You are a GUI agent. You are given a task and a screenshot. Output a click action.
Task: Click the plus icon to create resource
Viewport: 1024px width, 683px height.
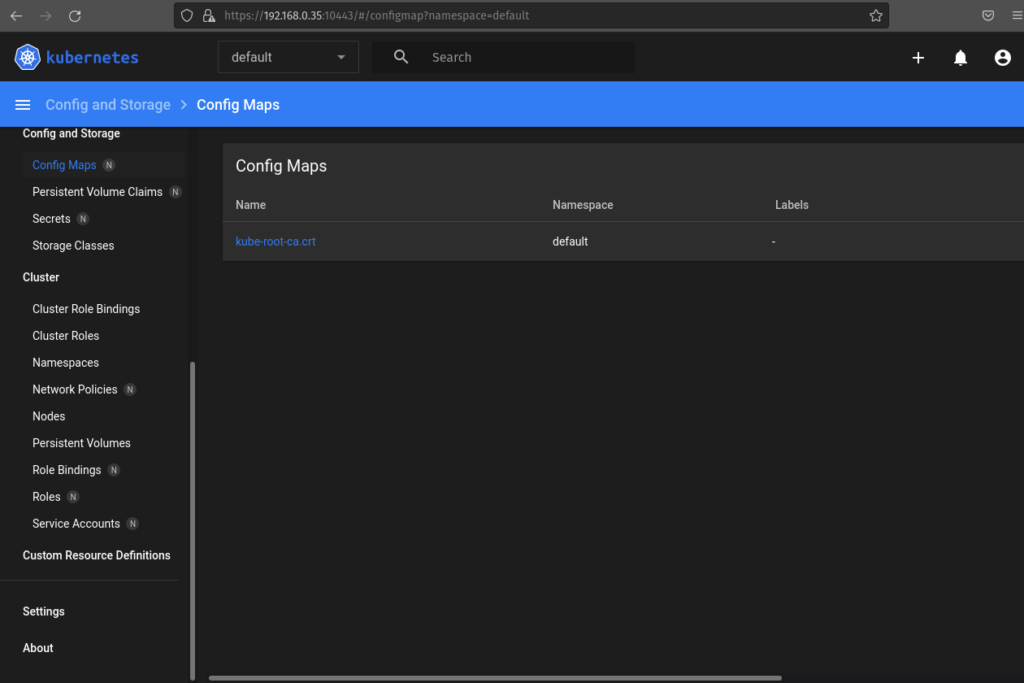918,58
